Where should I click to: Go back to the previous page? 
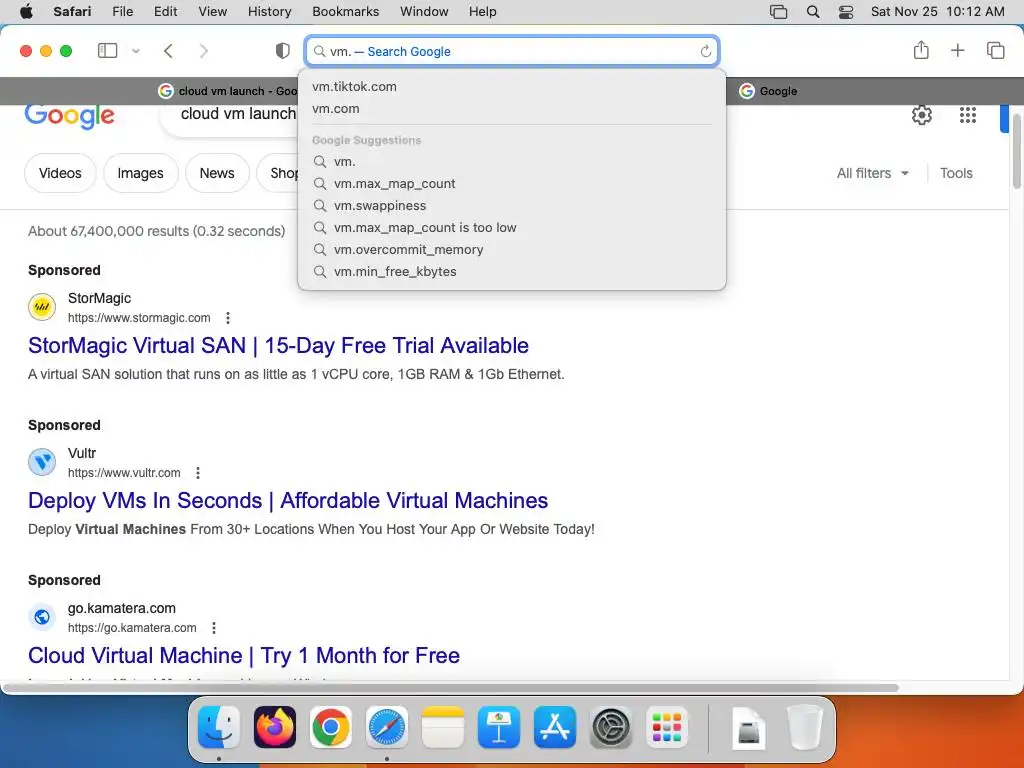pyautogui.click(x=168, y=51)
